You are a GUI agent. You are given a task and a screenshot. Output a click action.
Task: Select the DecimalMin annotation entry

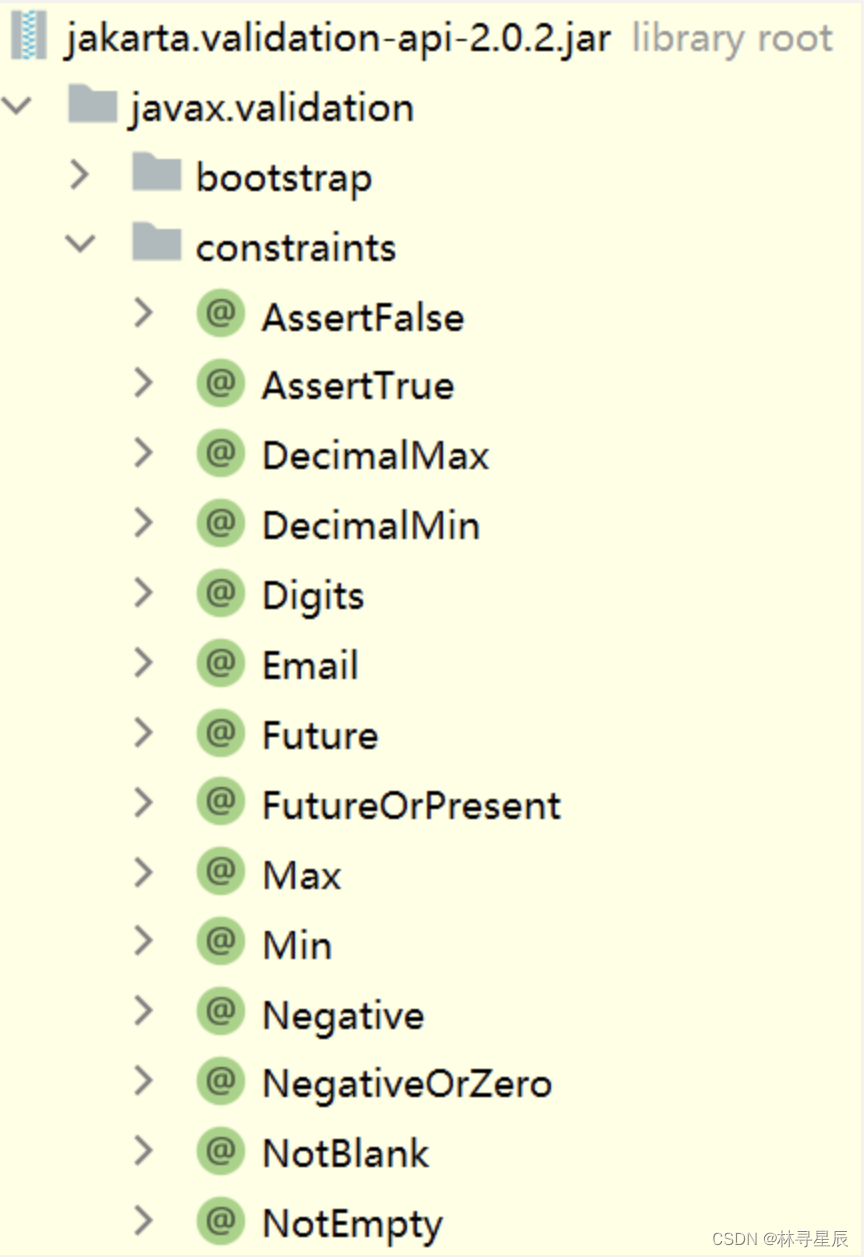pos(370,526)
